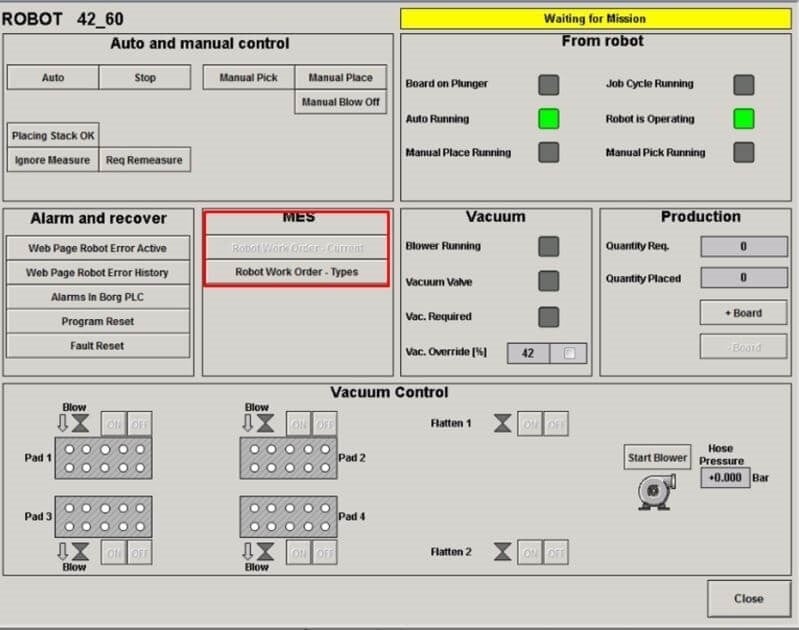Turn Pad 3 blow ON
Screen dimensions: 799x630
tap(114, 553)
